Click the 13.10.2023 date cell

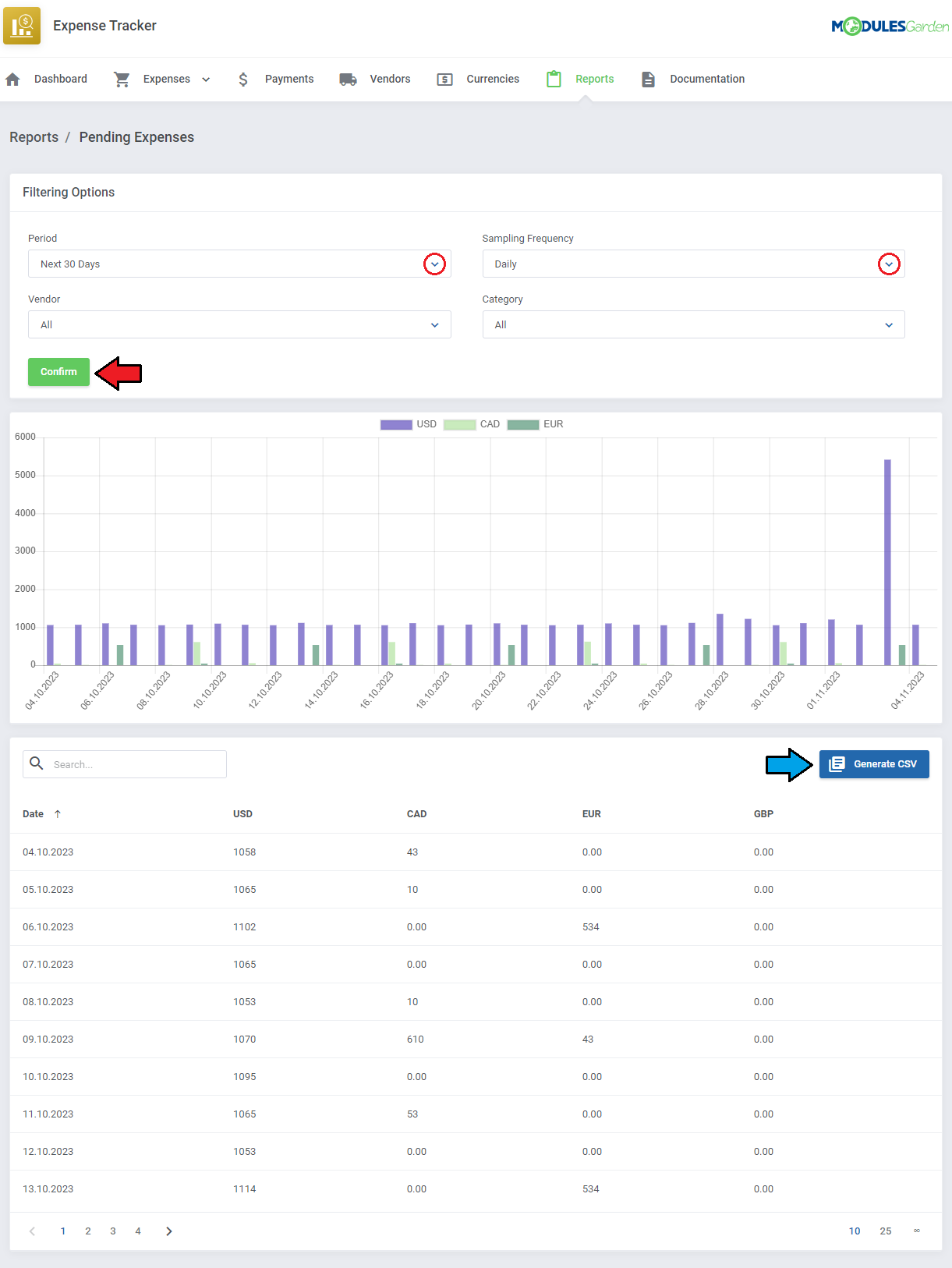[x=48, y=1188]
